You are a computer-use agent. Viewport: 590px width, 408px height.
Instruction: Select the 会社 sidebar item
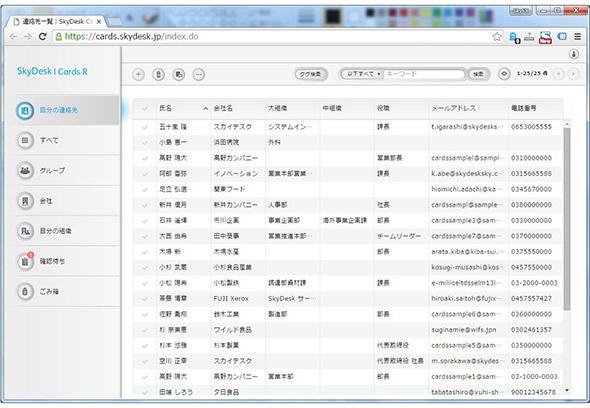[x=67, y=201]
